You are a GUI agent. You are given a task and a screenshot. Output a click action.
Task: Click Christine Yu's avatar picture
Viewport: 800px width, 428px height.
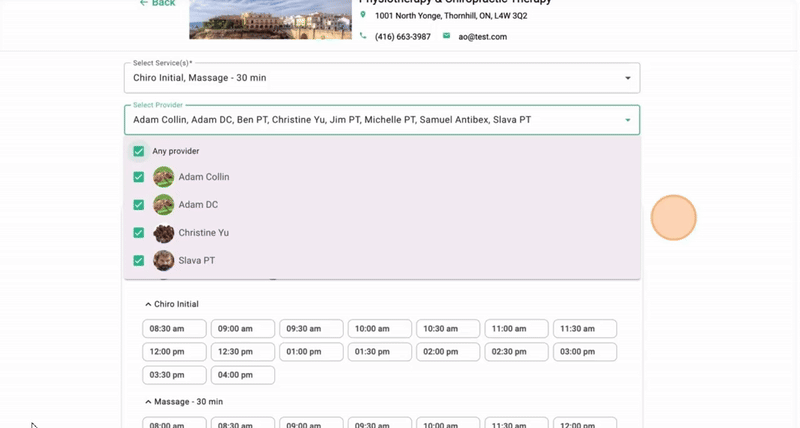(163, 233)
